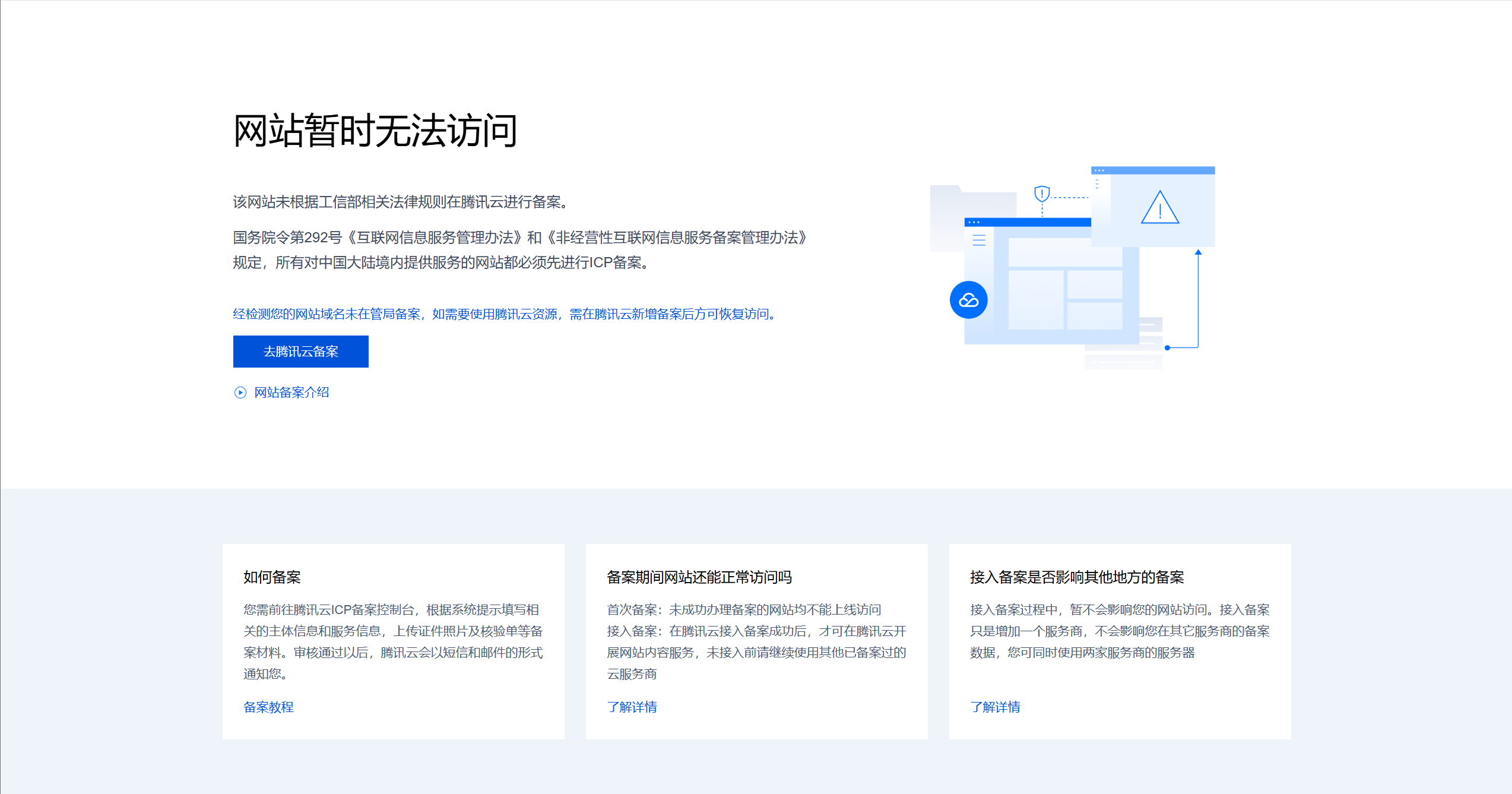Click the 去腾讯云备案 blue button

pos(300,352)
